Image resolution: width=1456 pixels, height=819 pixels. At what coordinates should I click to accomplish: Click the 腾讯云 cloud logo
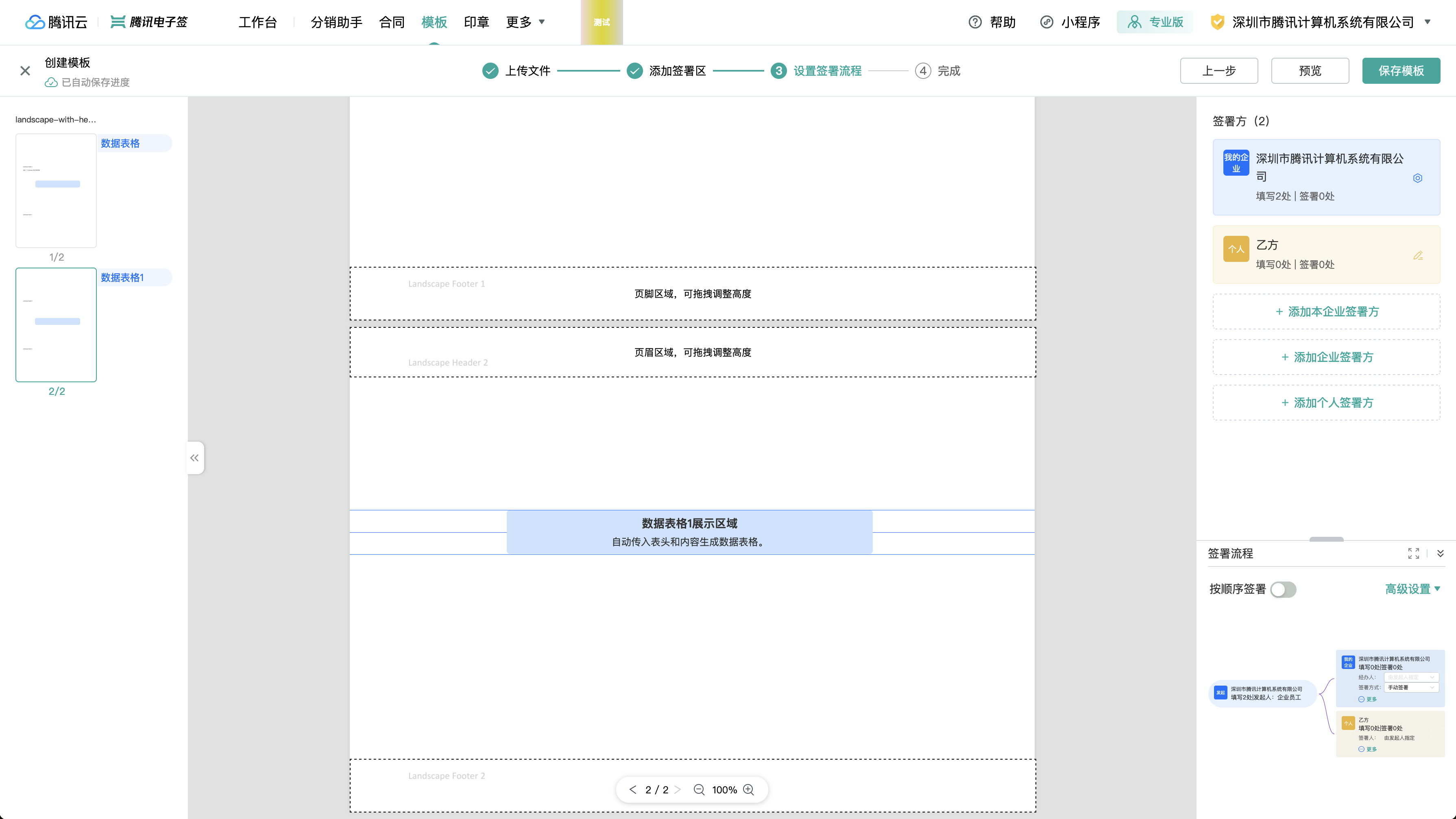tap(57, 22)
